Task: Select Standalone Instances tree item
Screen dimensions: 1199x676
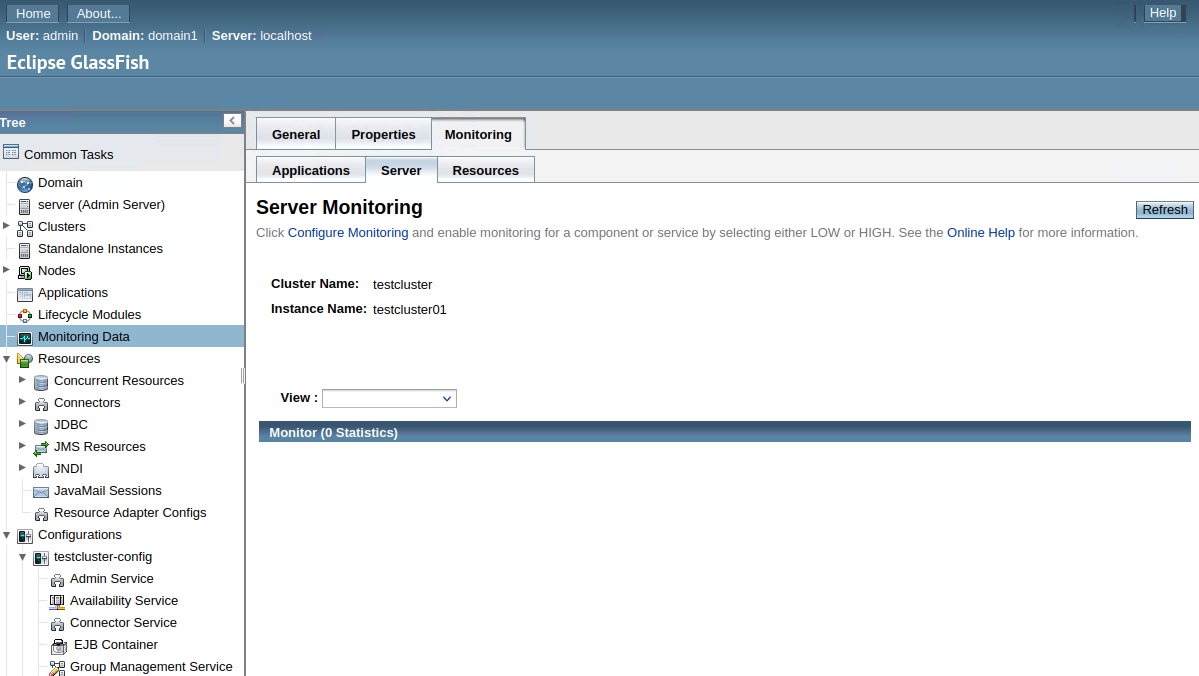Action: [x=100, y=249]
